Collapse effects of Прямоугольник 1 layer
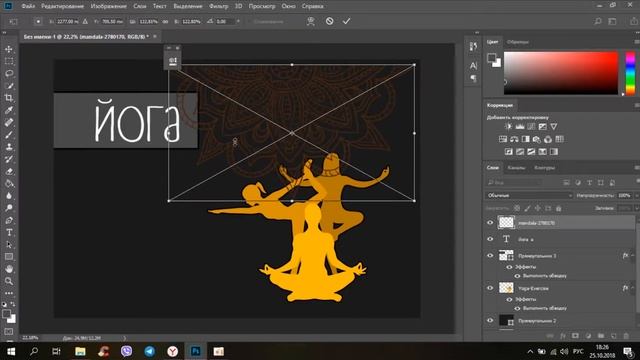 click(633, 256)
